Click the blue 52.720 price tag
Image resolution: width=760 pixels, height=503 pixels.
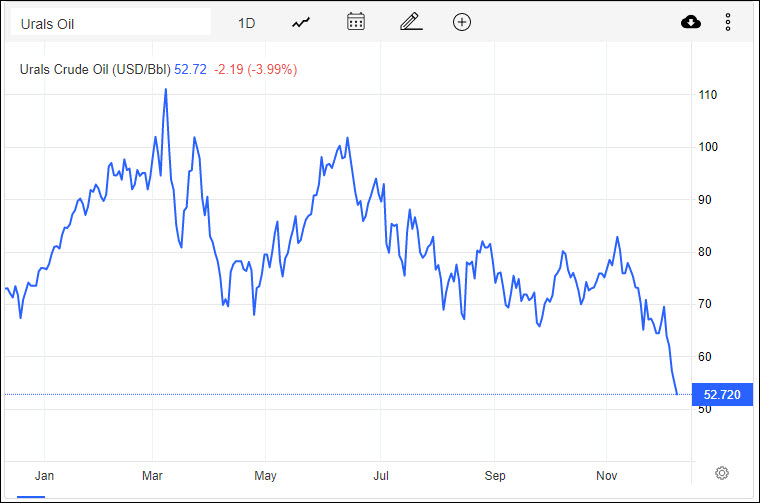click(722, 395)
